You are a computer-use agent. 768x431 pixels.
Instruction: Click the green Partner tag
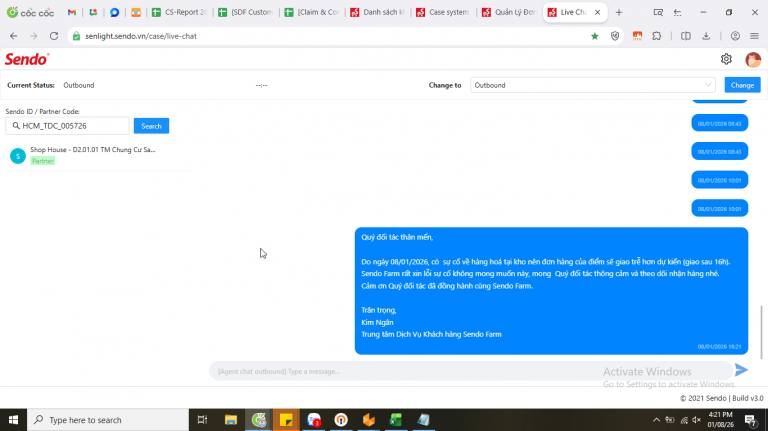[43, 161]
